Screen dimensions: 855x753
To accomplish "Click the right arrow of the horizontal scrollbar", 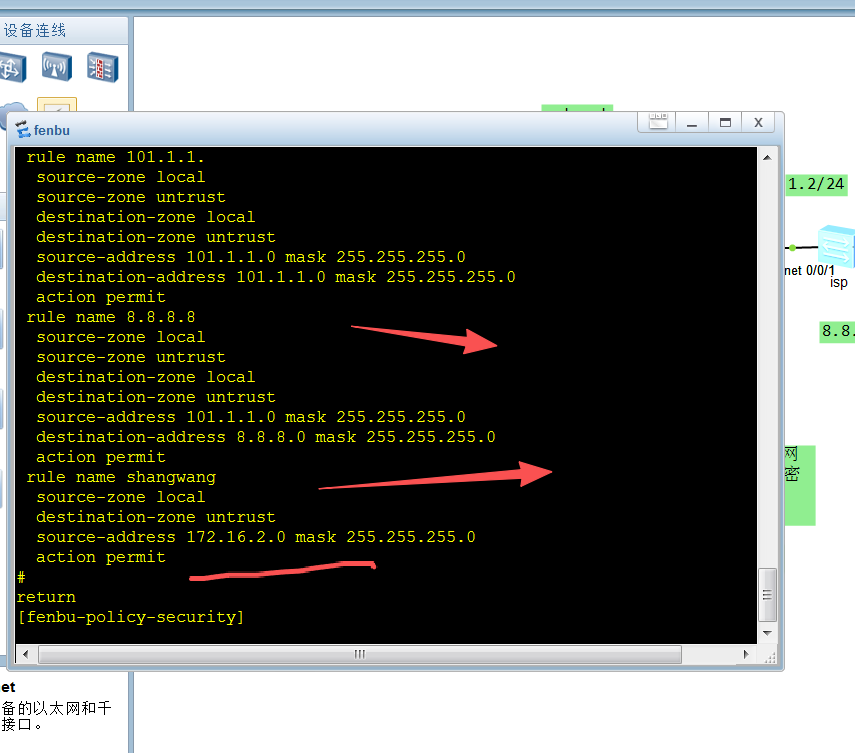I will point(745,654).
